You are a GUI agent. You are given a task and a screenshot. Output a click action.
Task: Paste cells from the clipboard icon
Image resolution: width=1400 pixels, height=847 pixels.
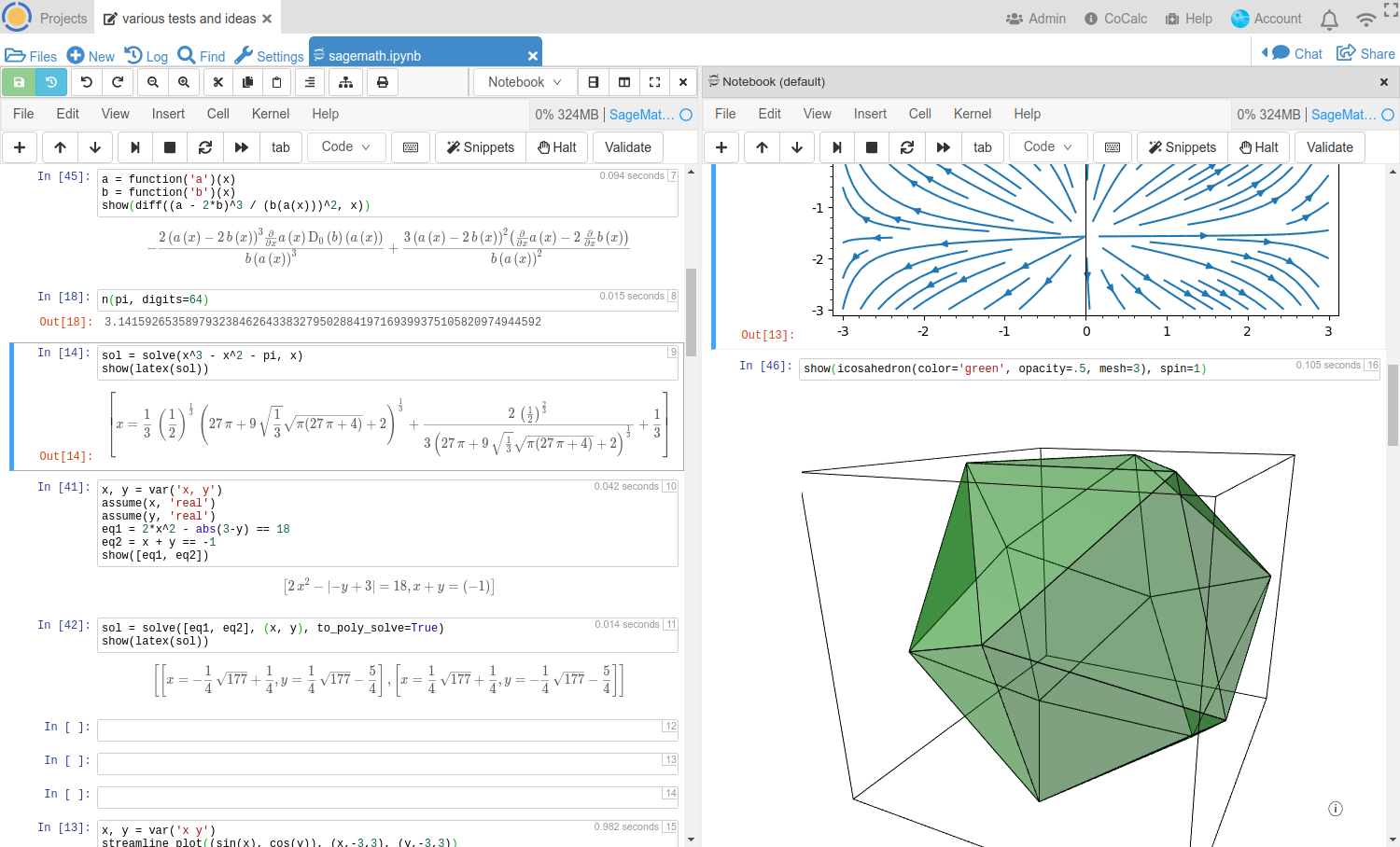[276, 82]
